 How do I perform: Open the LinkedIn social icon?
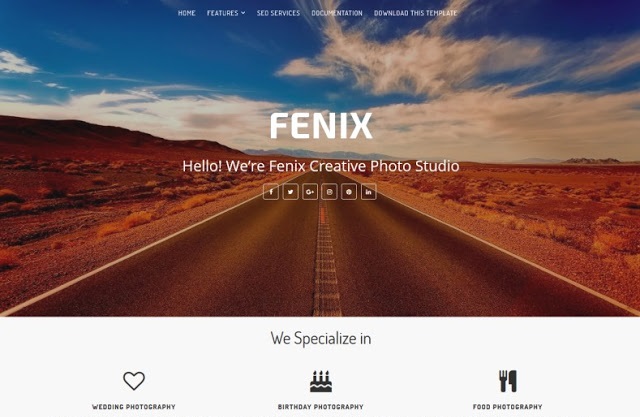pyautogui.click(x=369, y=192)
